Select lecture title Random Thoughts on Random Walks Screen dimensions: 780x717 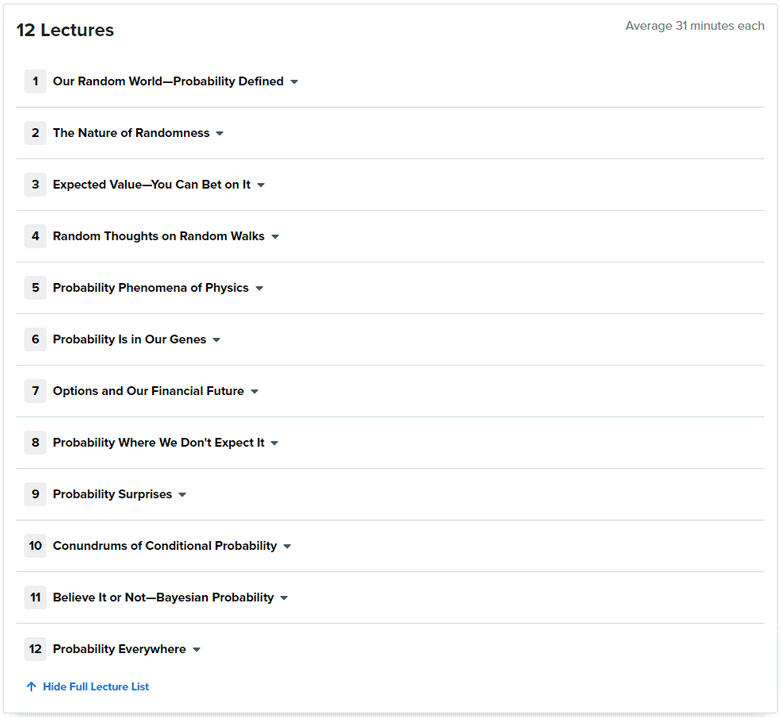pyautogui.click(x=159, y=236)
